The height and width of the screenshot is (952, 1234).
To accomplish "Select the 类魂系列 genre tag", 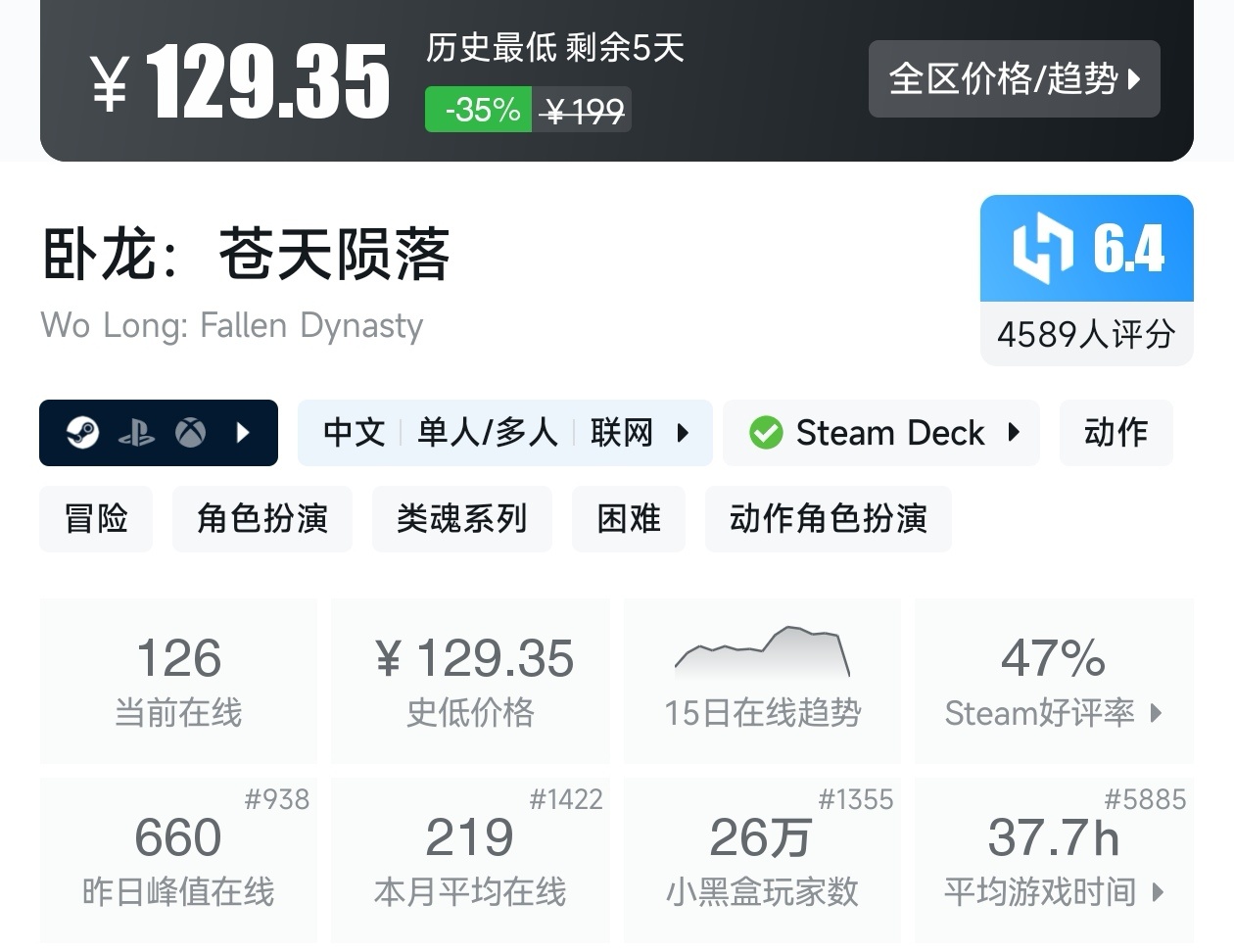I will (x=462, y=518).
